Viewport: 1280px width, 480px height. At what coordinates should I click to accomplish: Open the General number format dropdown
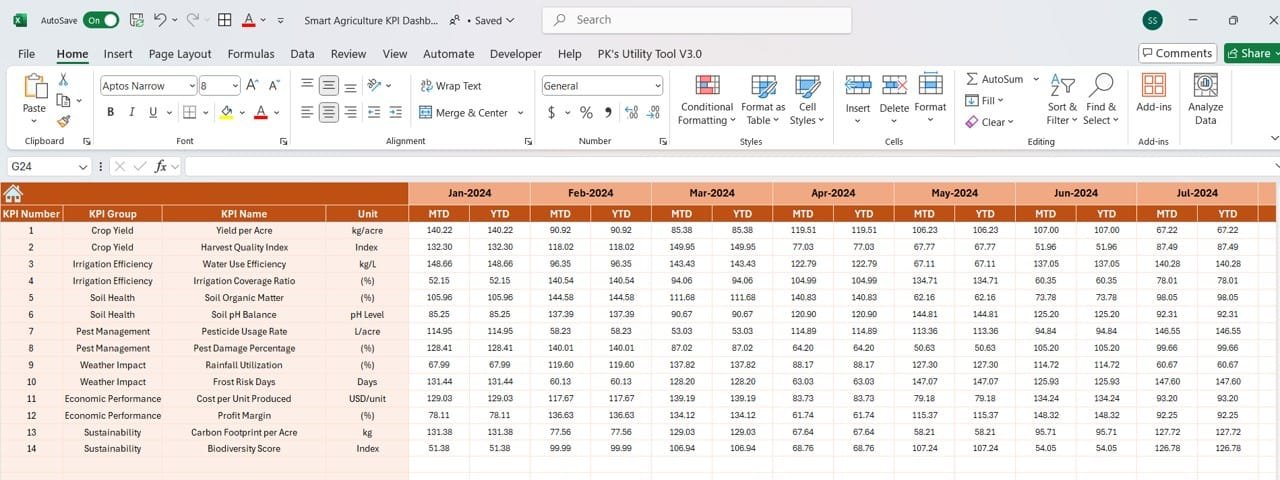tap(657, 86)
